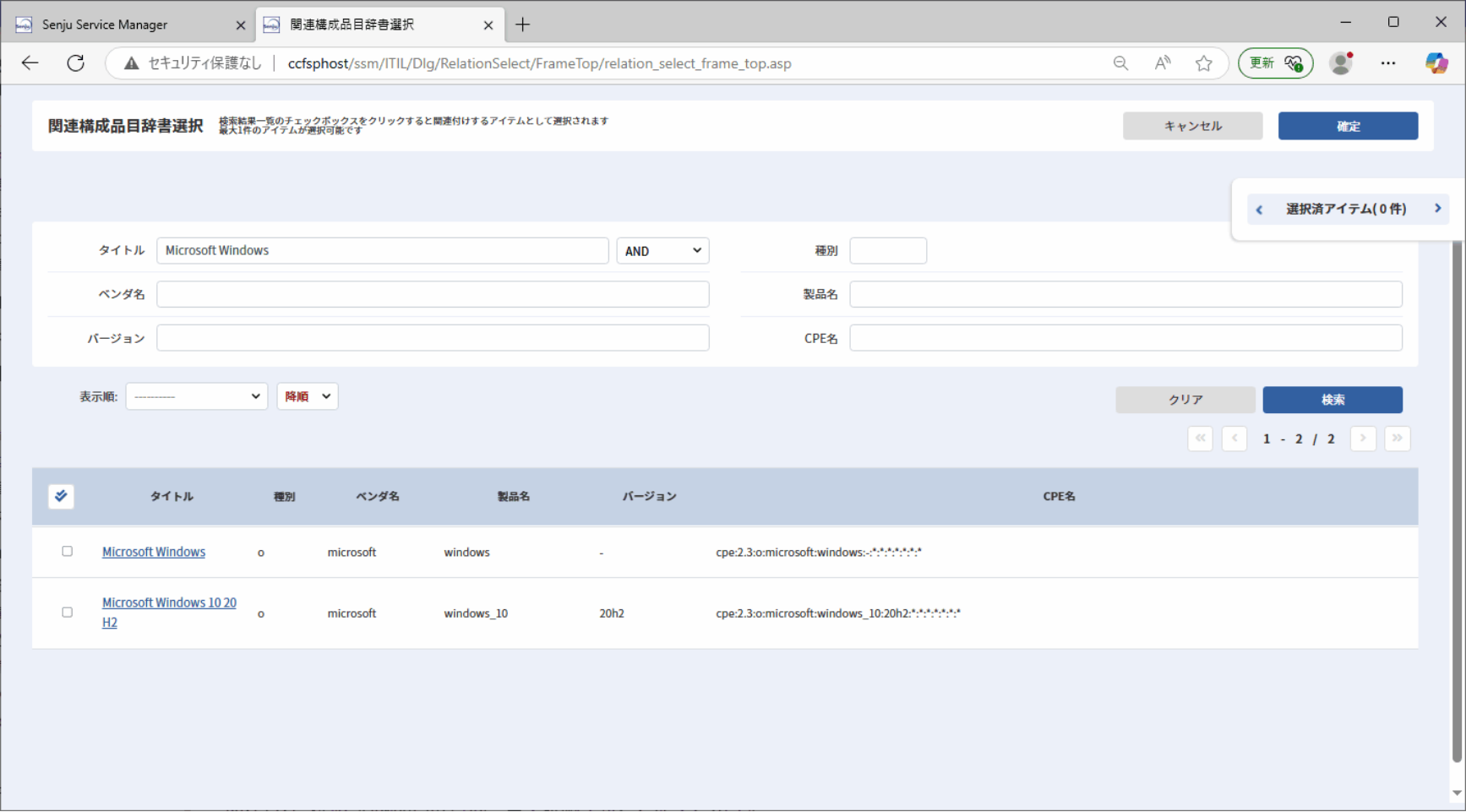The height and width of the screenshot is (812, 1466).
Task: Add page to favorites star
Action: [1204, 63]
